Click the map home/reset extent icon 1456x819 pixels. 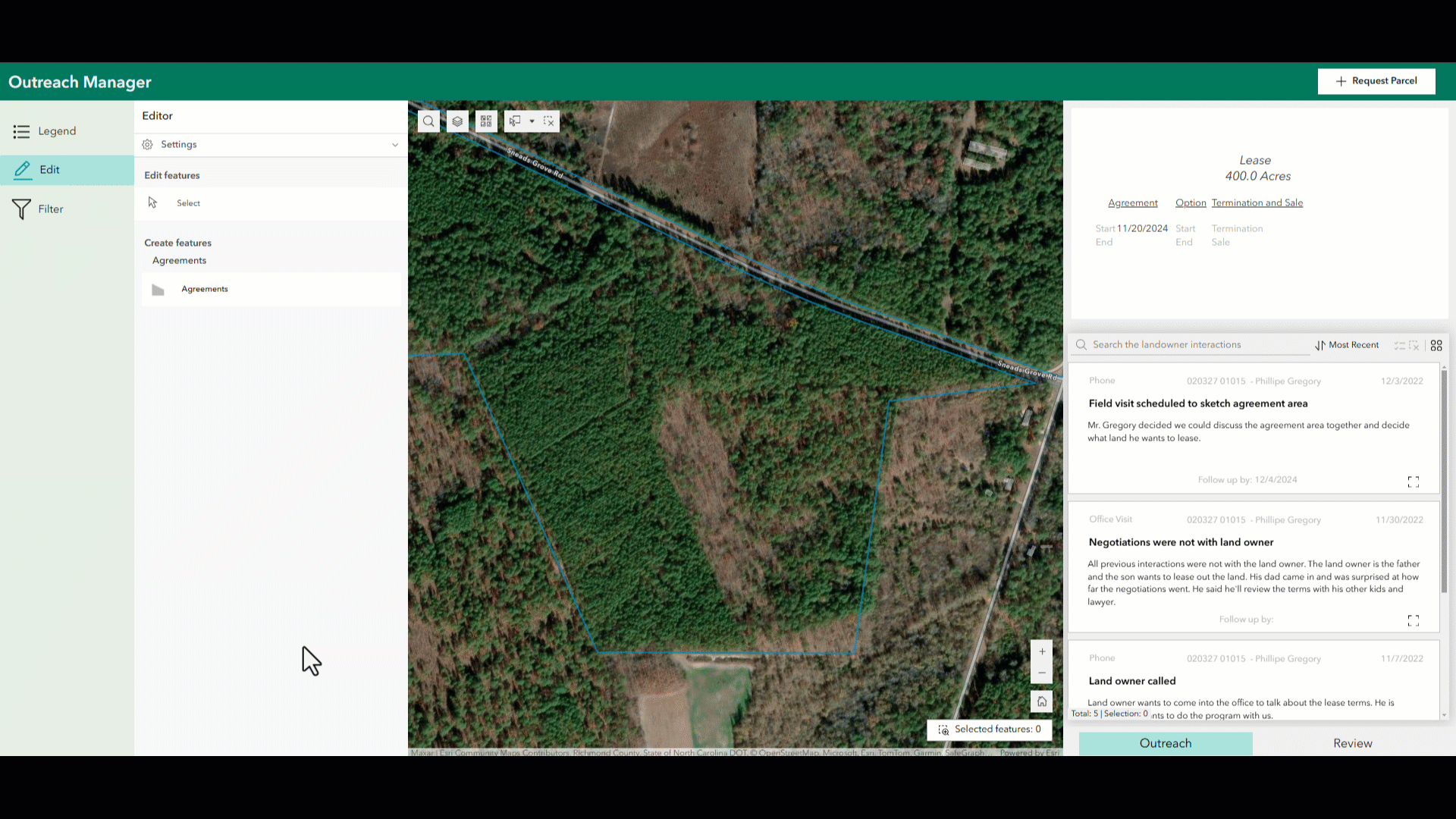pos(1042,701)
